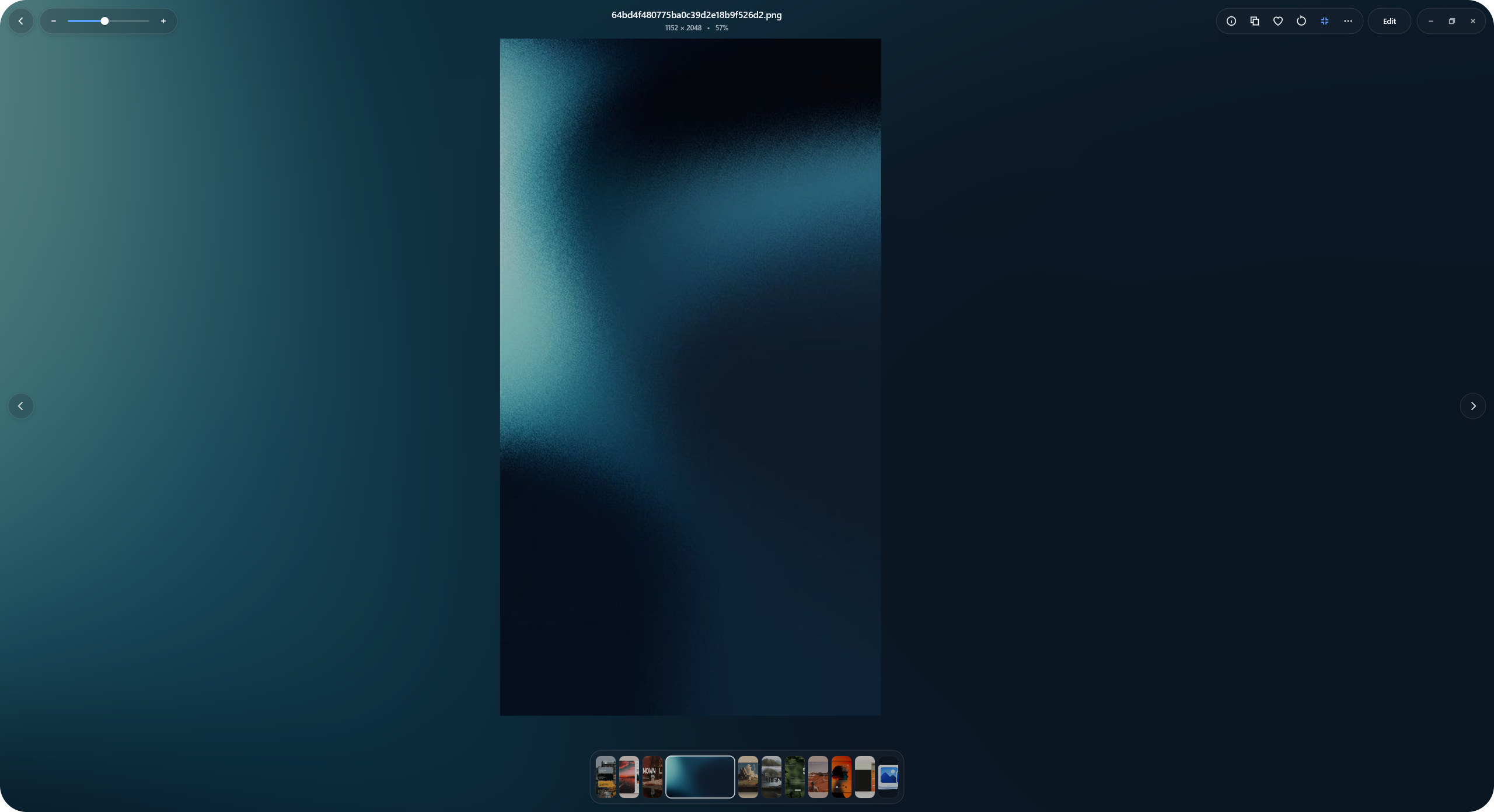Select the currently highlighted blue gradient thumbnail
Viewport: 1494px width, 812px height.
tap(700, 777)
